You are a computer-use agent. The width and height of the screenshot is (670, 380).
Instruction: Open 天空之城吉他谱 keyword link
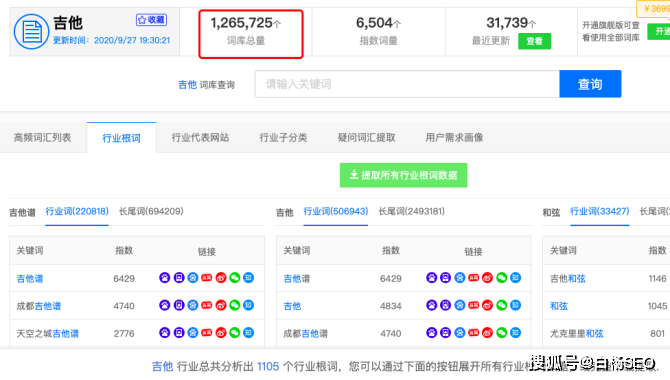47,333
